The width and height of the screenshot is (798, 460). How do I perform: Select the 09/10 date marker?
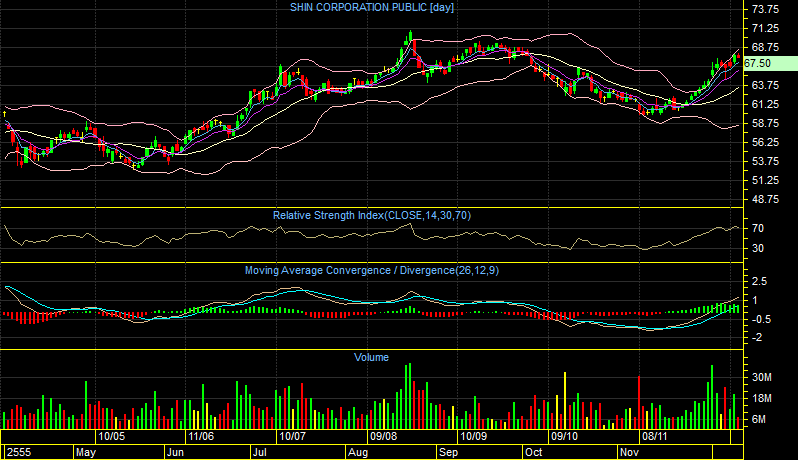(x=564, y=436)
